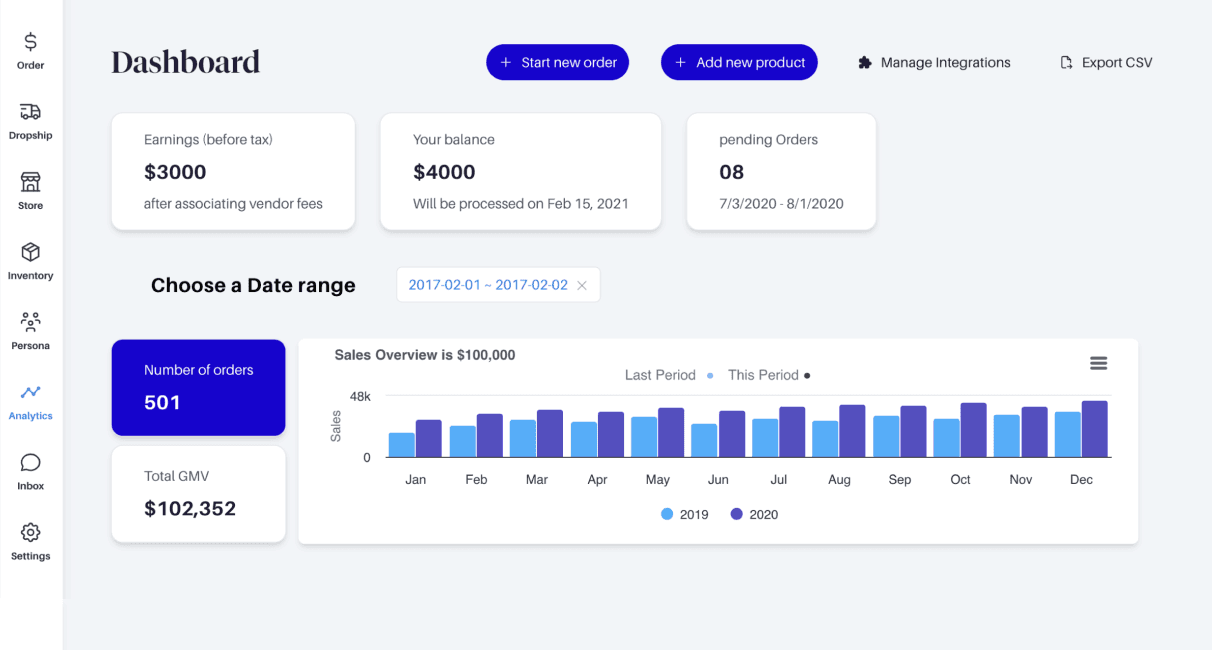Click the May month axis label
Image resolution: width=1212 pixels, height=650 pixels.
tap(658, 479)
